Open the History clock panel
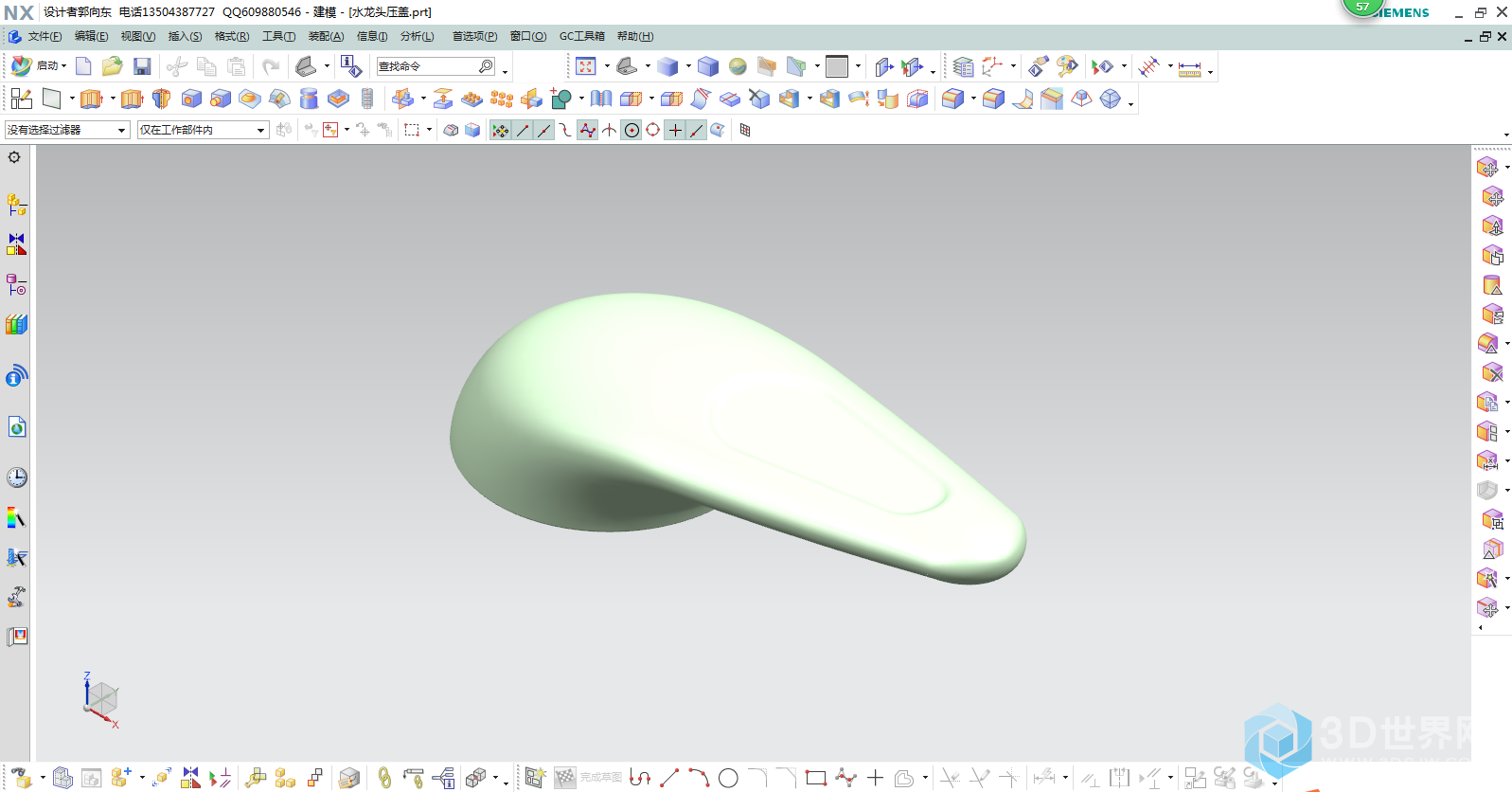The height and width of the screenshot is (792, 1512). click(17, 477)
